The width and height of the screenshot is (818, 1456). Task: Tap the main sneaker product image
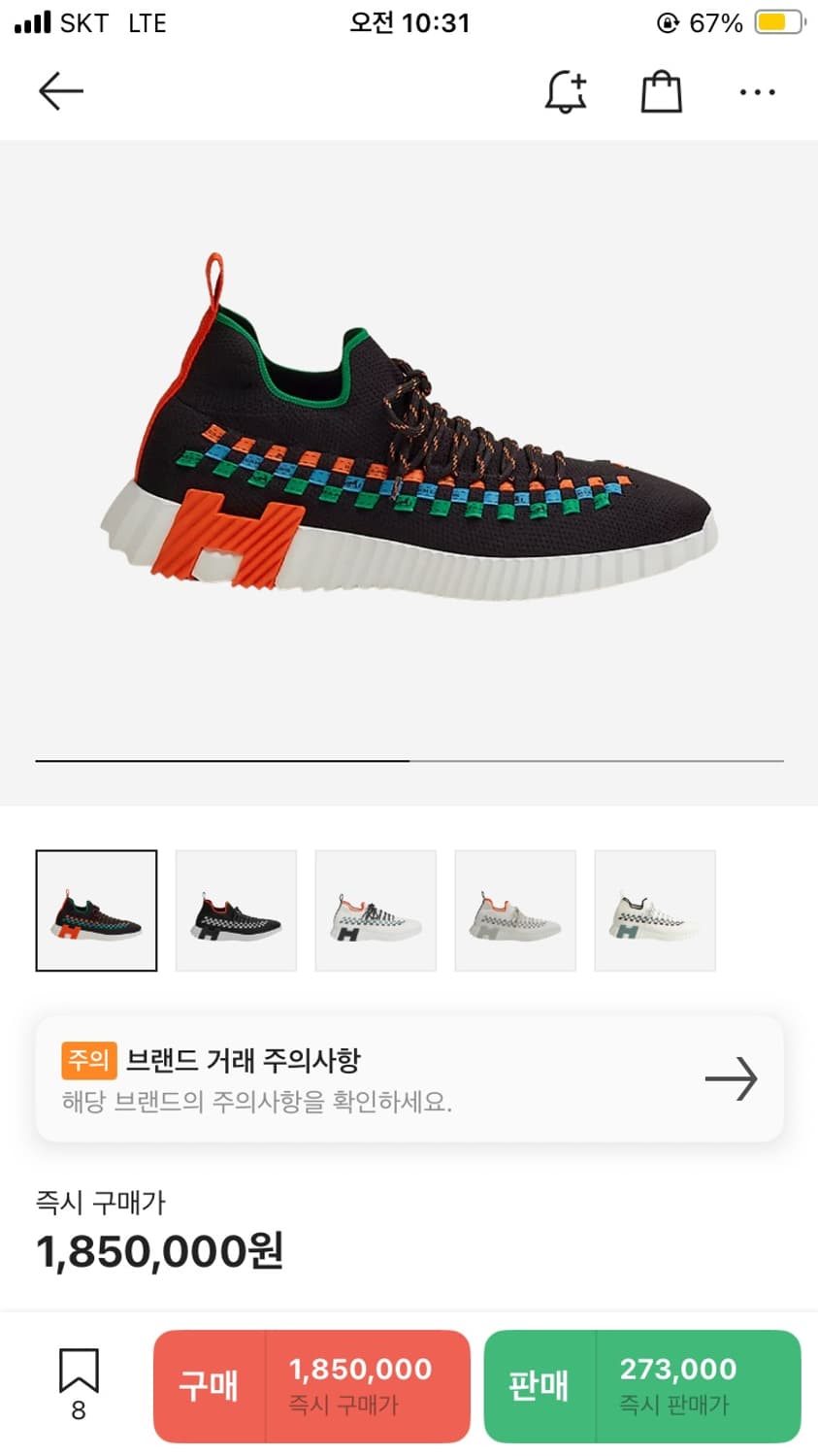point(409,427)
